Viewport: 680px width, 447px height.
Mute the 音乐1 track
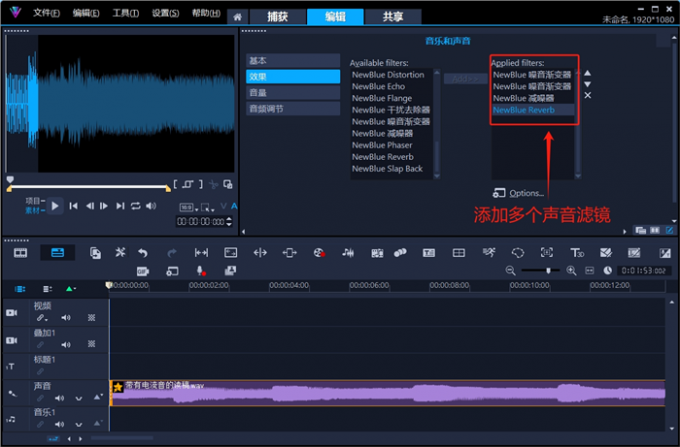[59, 424]
